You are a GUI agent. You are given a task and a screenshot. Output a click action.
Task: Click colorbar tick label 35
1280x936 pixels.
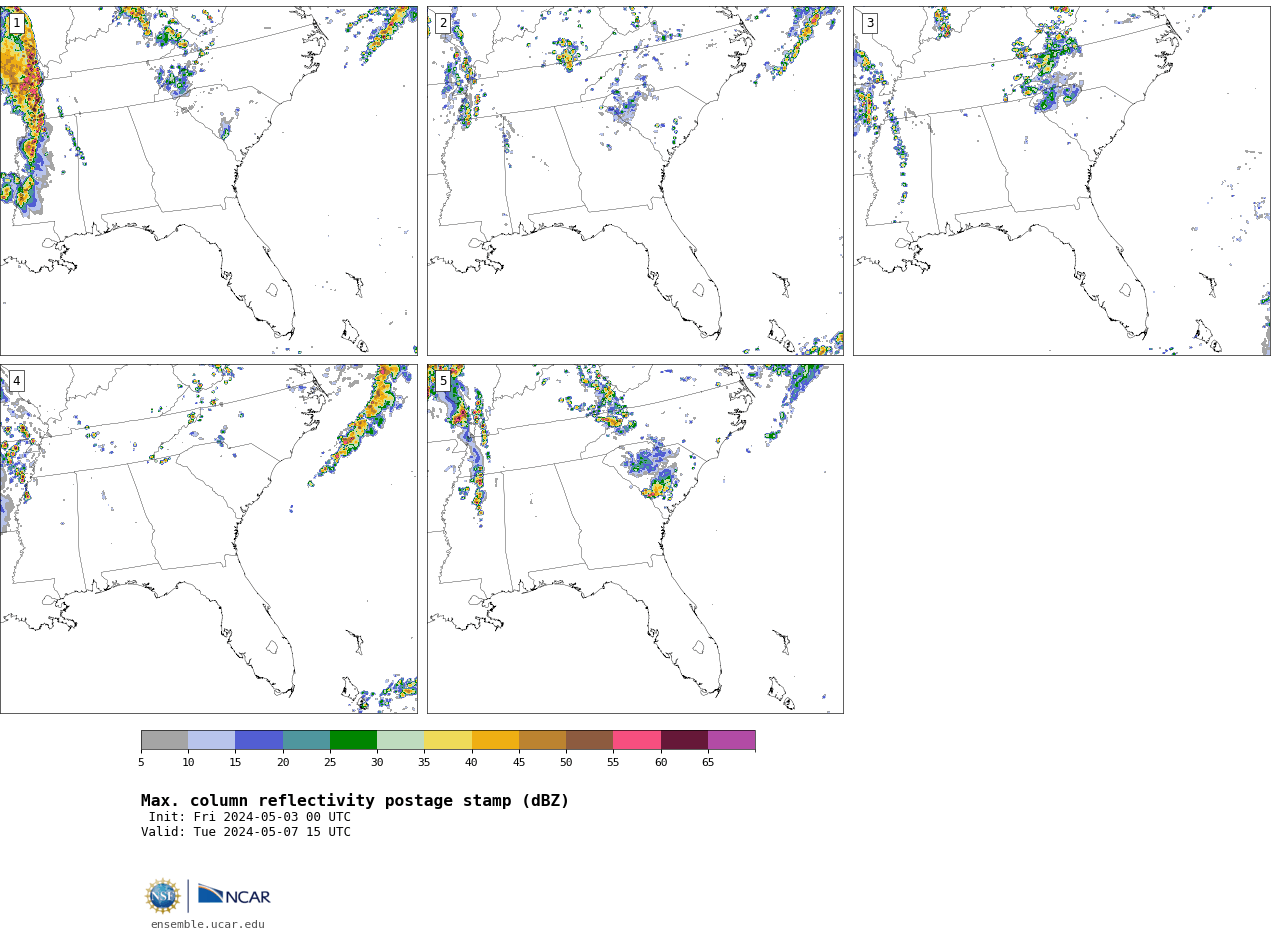click(424, 763)
